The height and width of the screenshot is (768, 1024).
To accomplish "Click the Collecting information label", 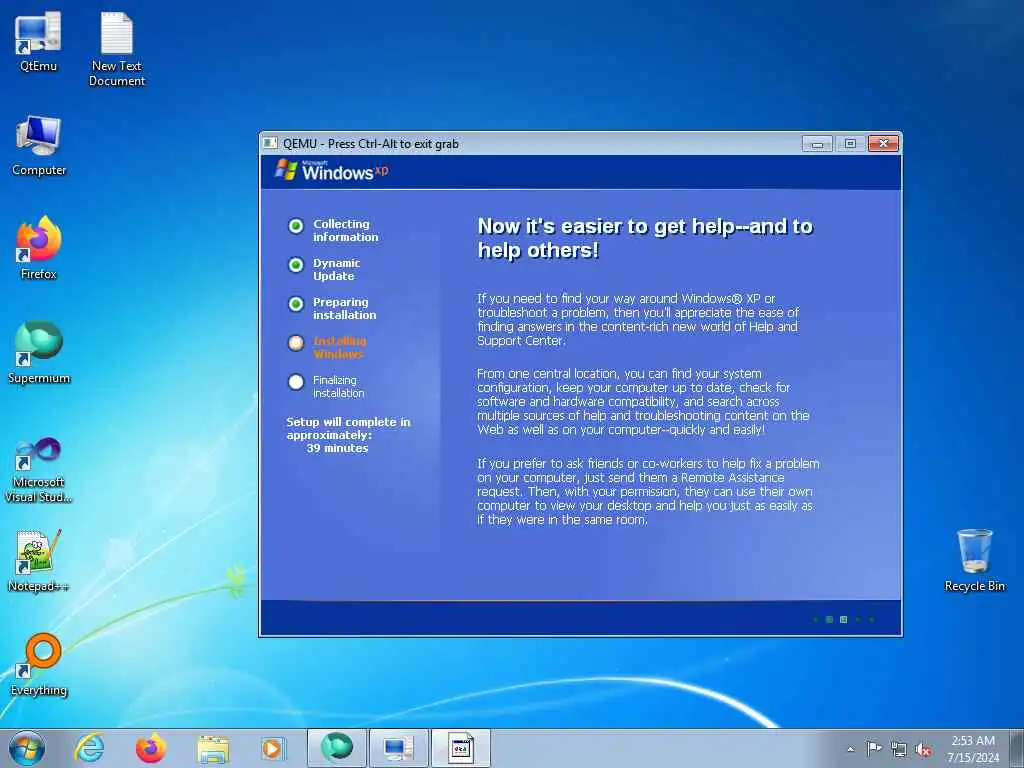I will pos(345,230).
